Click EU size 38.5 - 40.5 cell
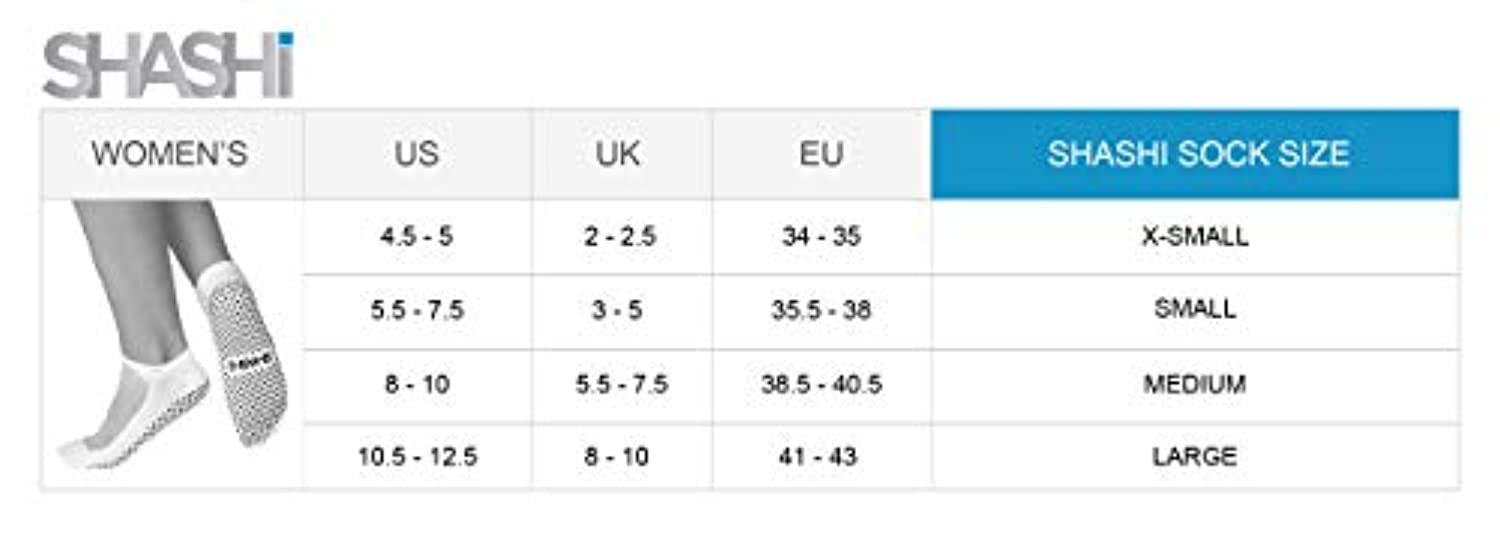The width and height of the screenshot is (1500, 540). pyautogui.click(x=820, y=384)
